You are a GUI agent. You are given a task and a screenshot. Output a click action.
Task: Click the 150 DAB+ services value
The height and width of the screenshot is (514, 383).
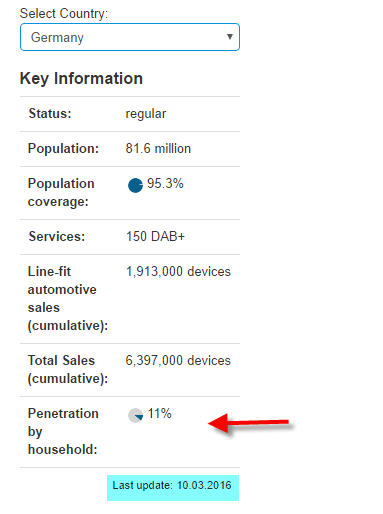(155, 236)
